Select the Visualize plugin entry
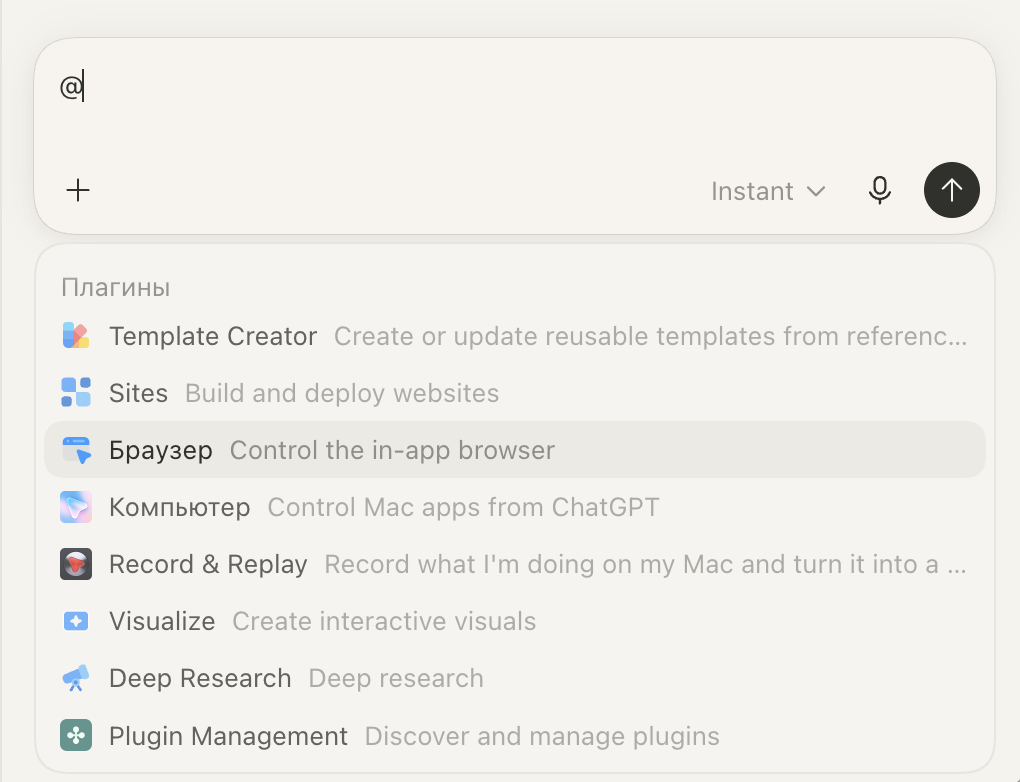 pos(515,621)
